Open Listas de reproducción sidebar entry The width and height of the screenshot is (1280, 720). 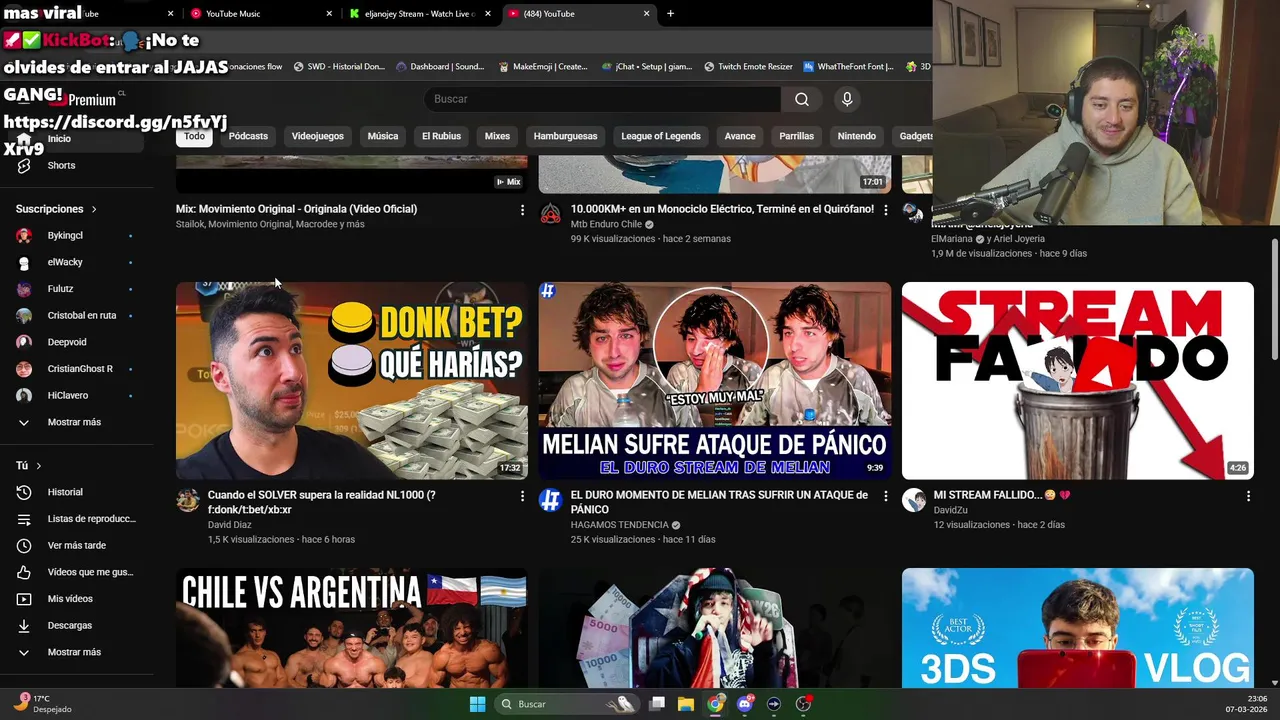point(77,519)
